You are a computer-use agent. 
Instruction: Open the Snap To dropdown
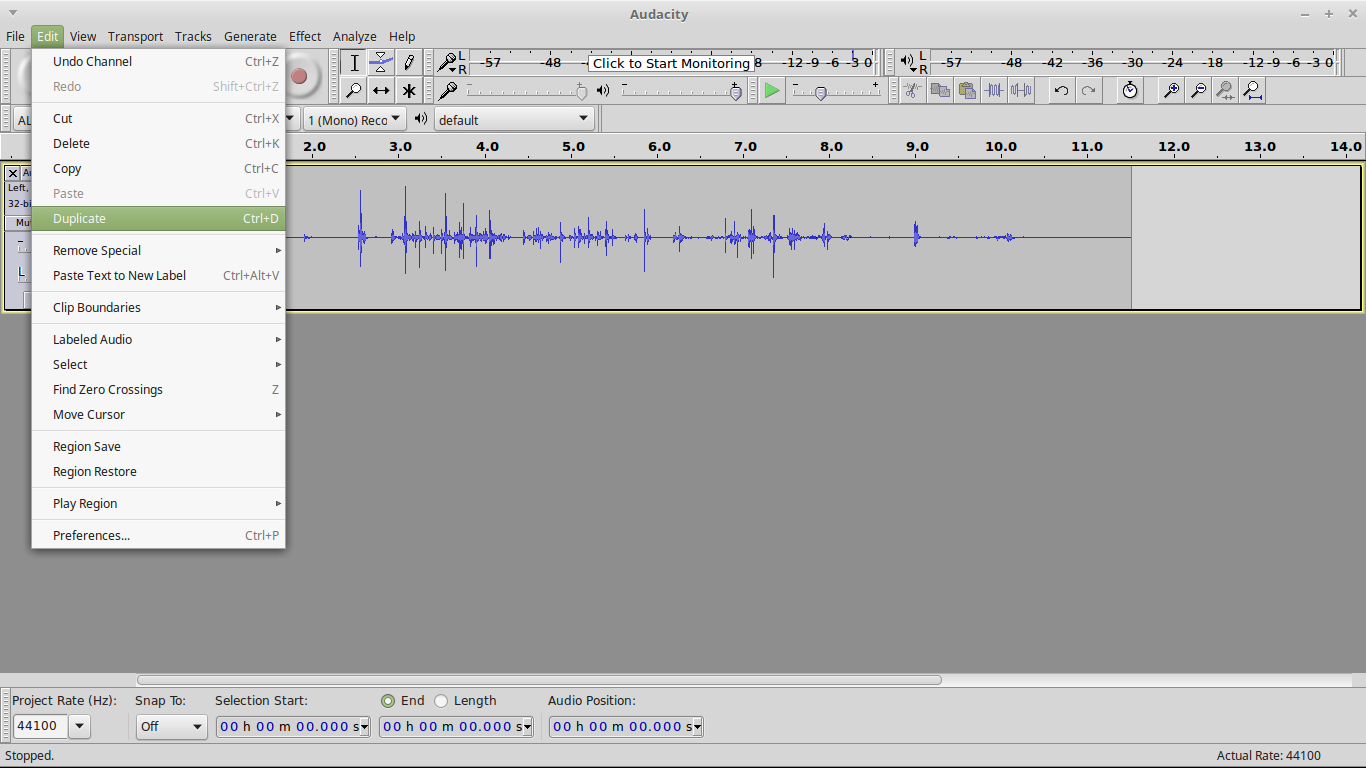point(171,727)
